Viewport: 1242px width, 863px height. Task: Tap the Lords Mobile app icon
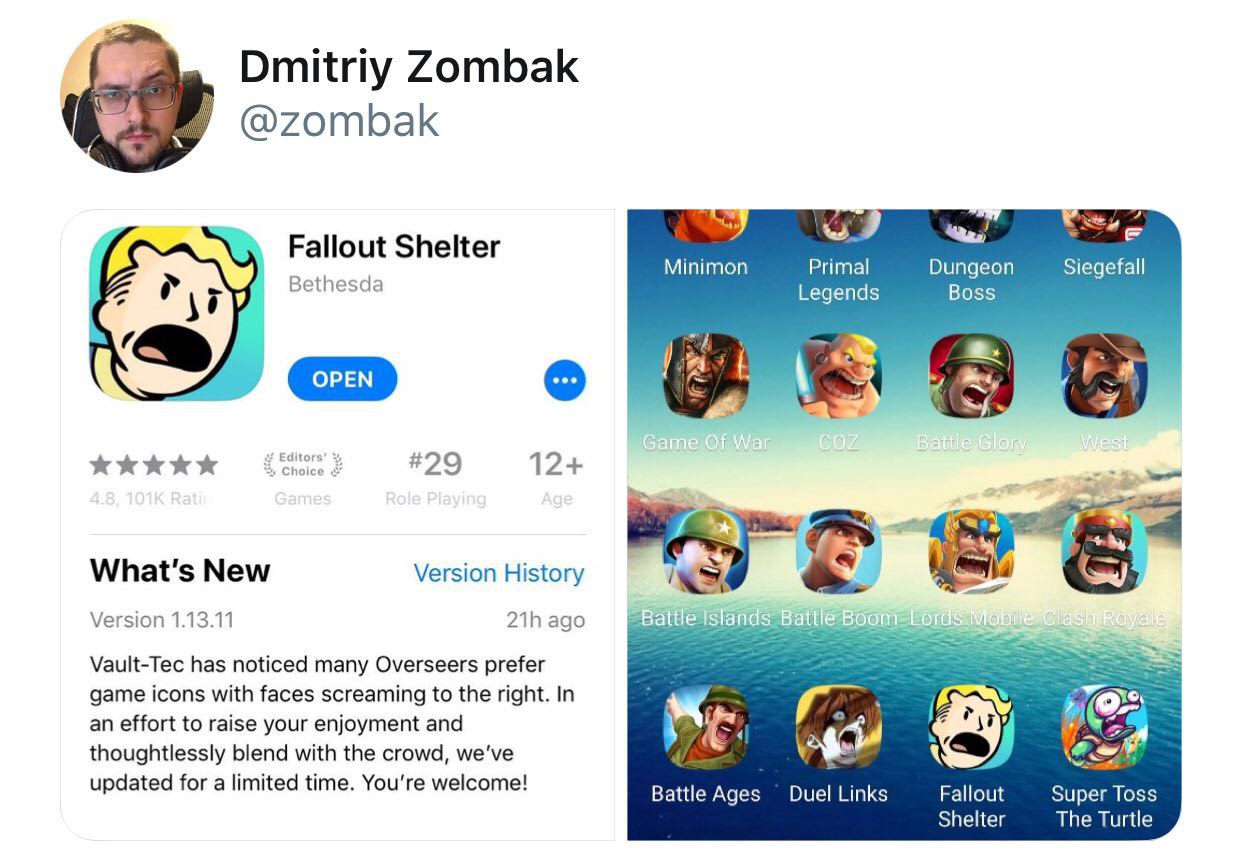click(x=971, y=551)
